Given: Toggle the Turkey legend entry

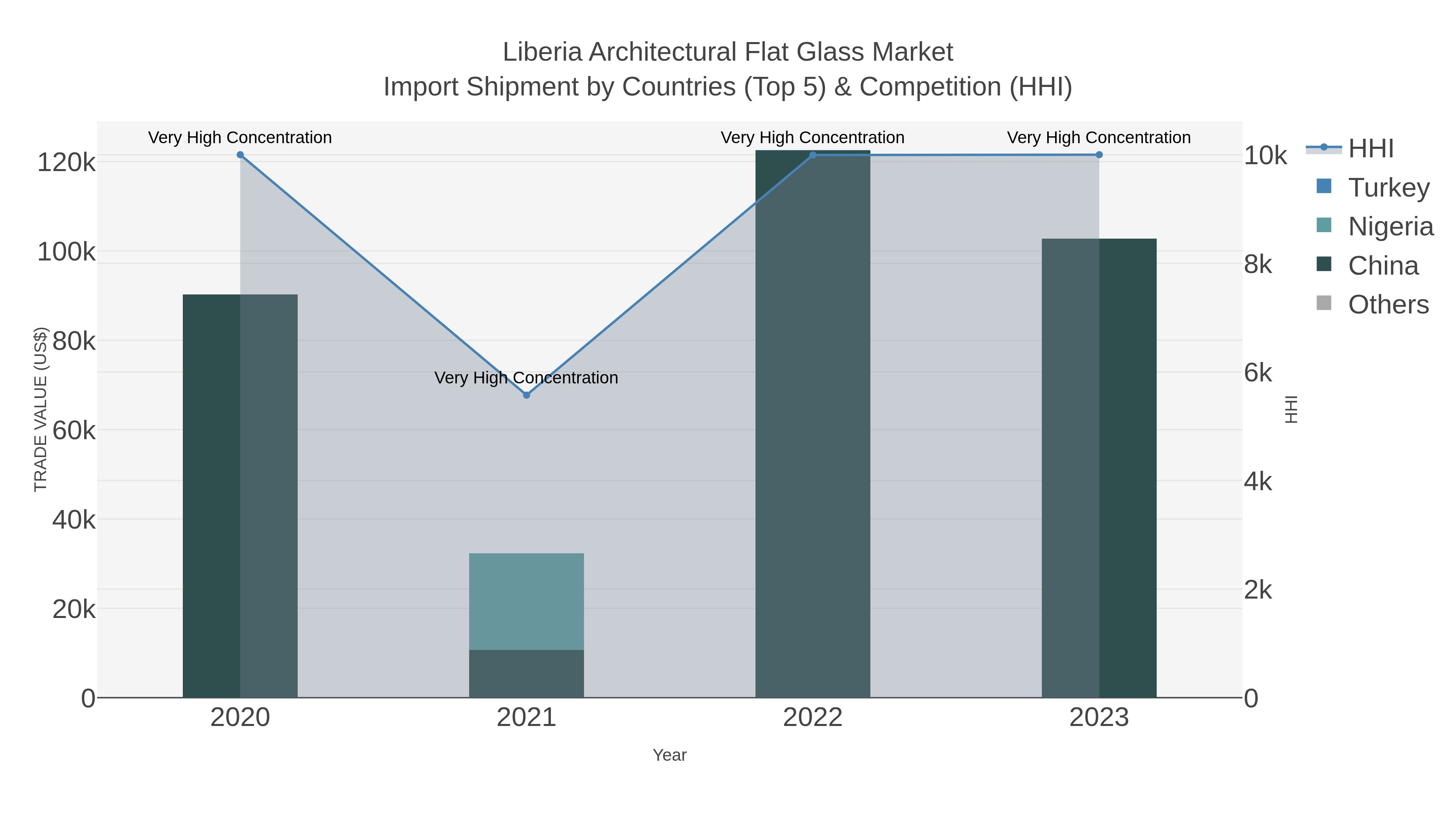Looking at the screenshot, I should point(1373,188).
